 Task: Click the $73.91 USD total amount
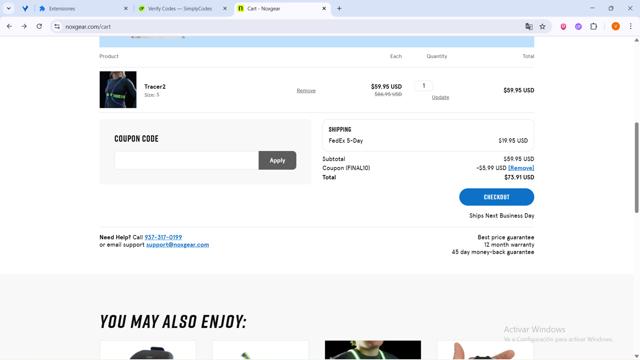click(519, 178)
